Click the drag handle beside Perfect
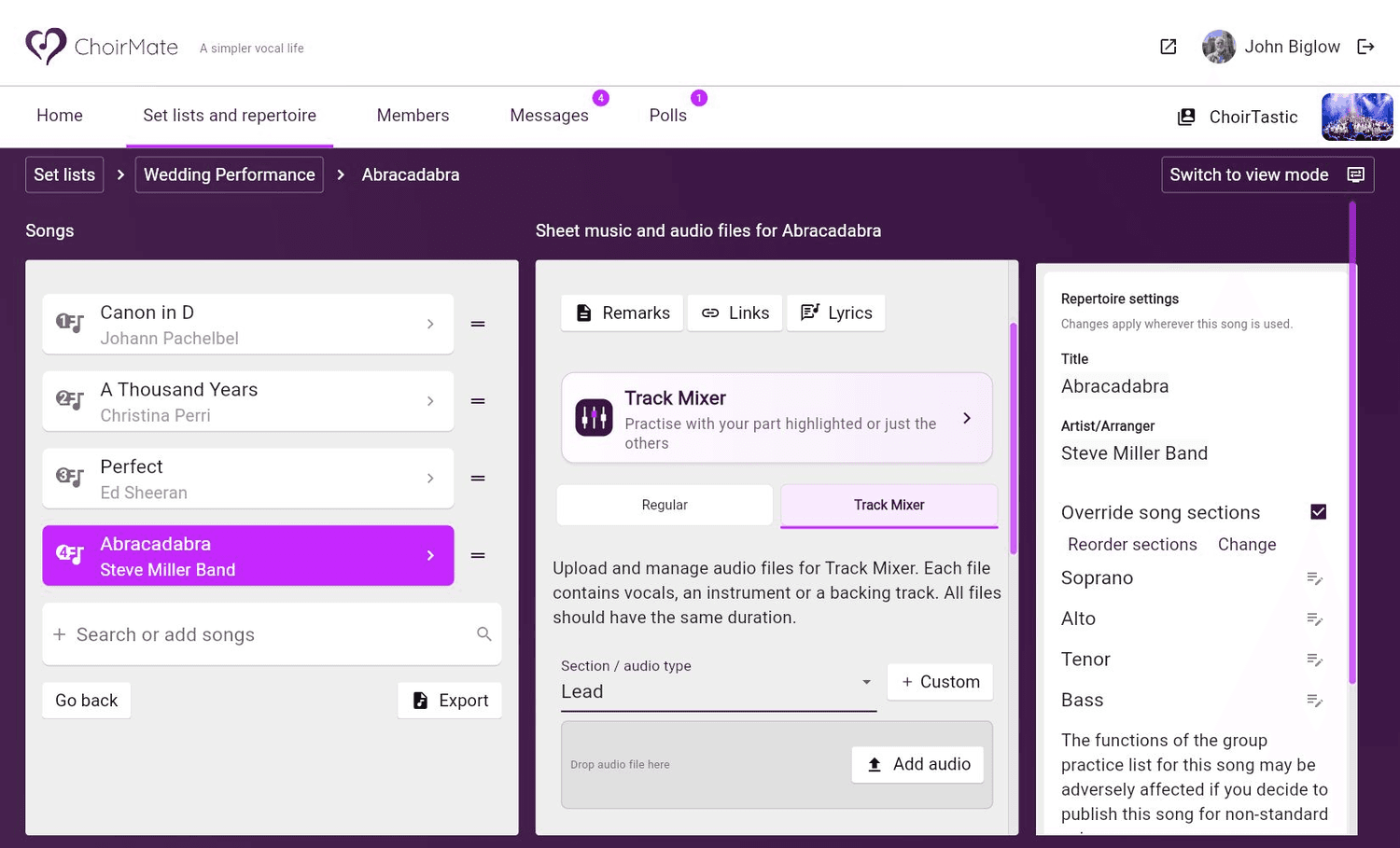Screen dimensions: 1400x848 coord(478,479)
